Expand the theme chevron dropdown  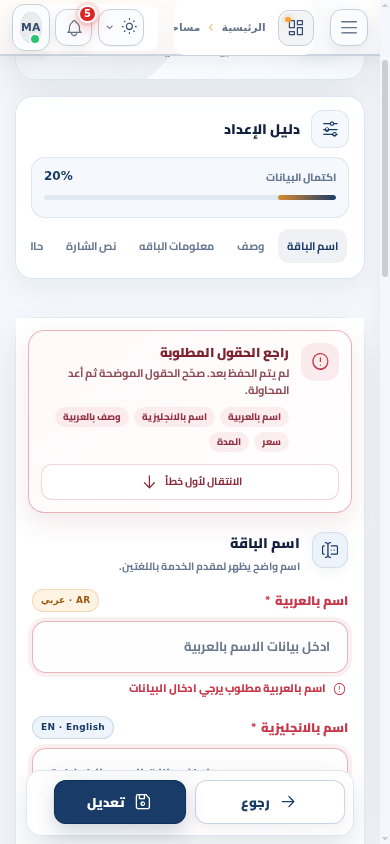point(109,27)
